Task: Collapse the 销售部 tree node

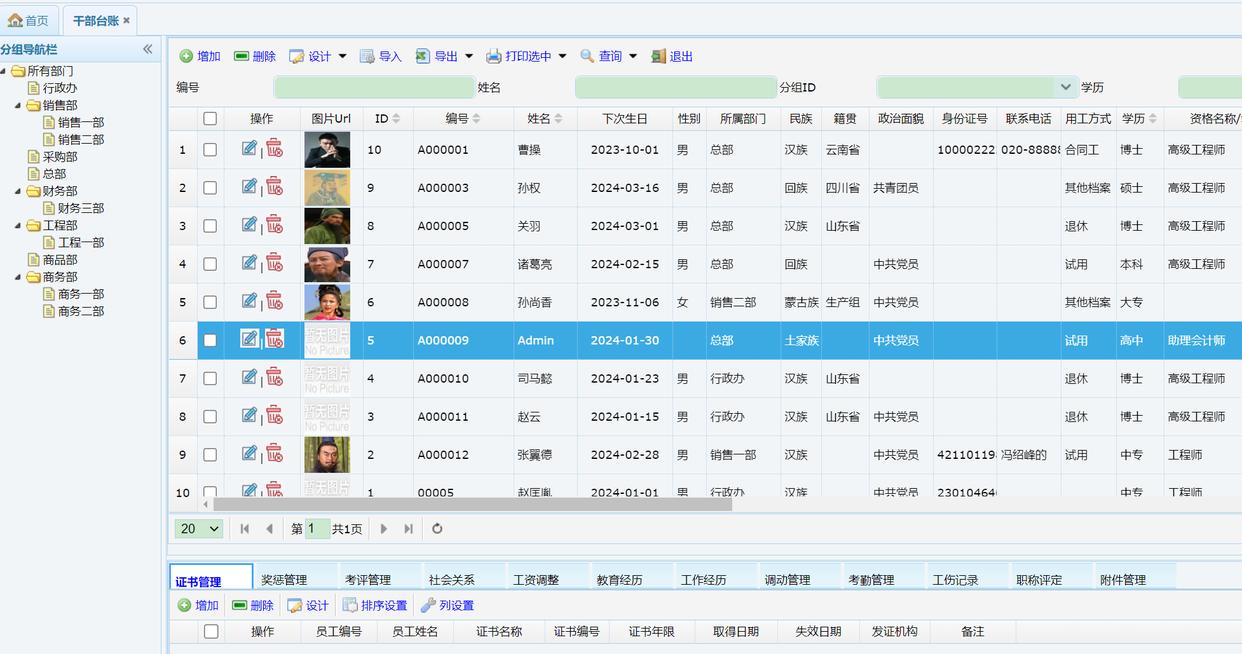Action: (19, 105)
